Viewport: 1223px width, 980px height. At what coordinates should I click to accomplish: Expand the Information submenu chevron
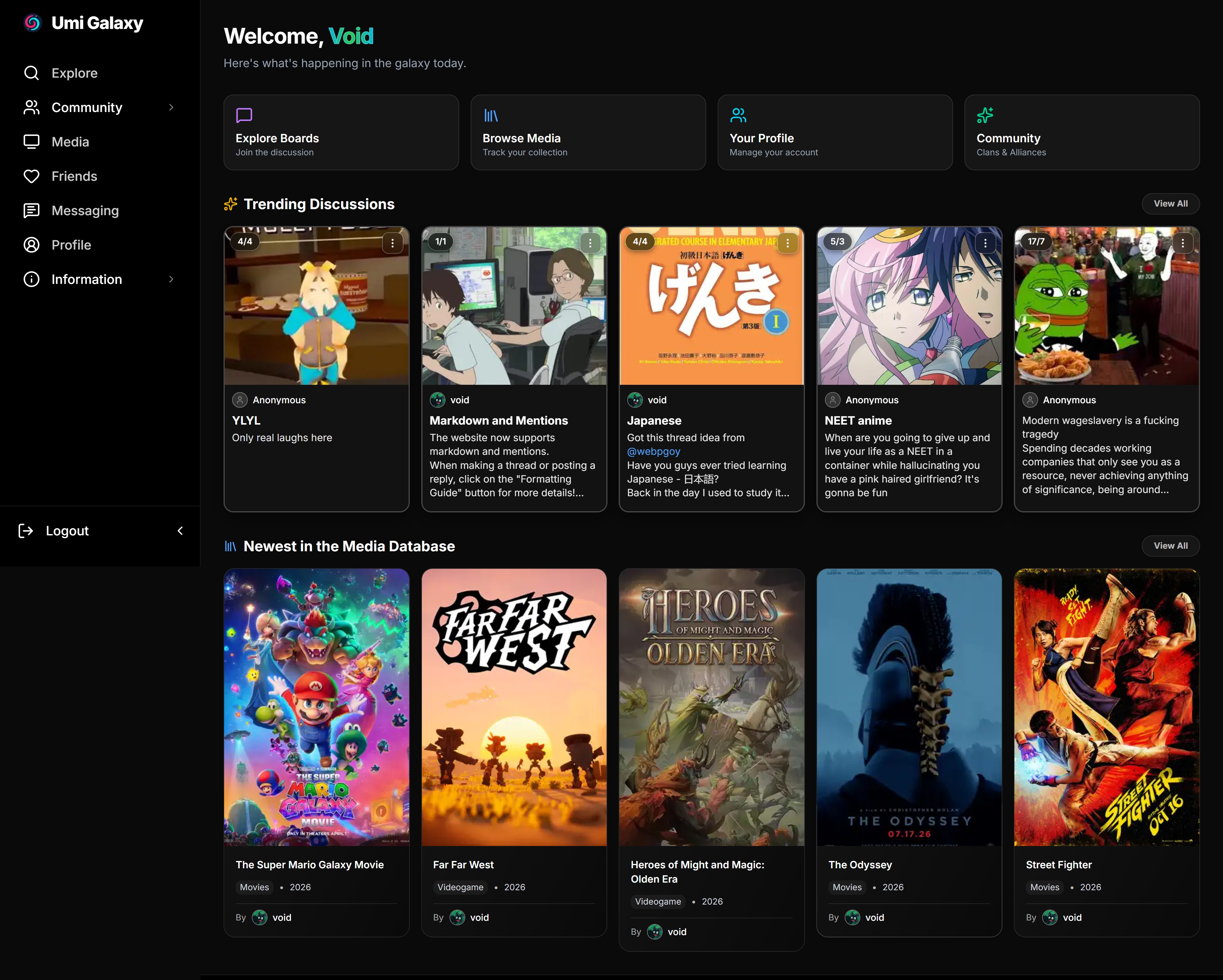[171, 279]
